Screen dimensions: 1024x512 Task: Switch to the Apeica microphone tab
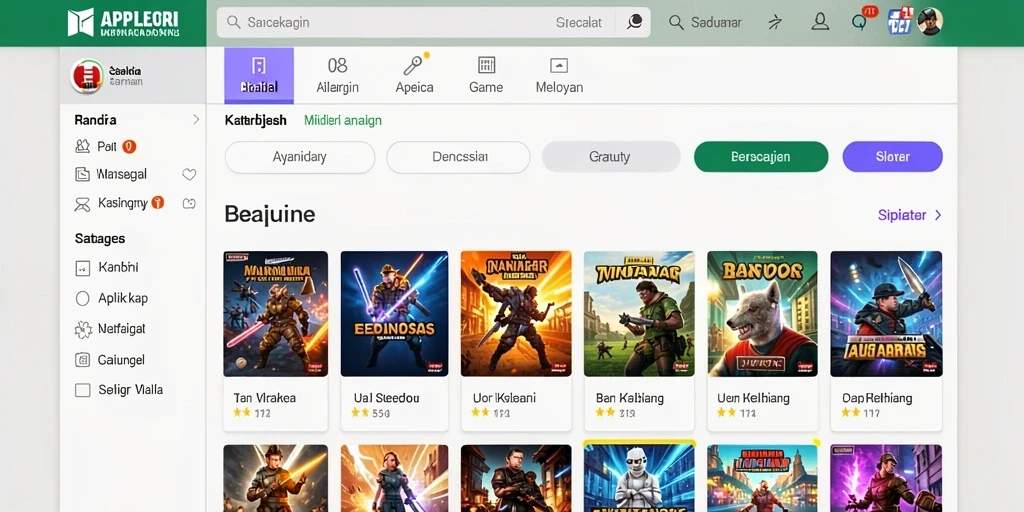tap(414, 75)
